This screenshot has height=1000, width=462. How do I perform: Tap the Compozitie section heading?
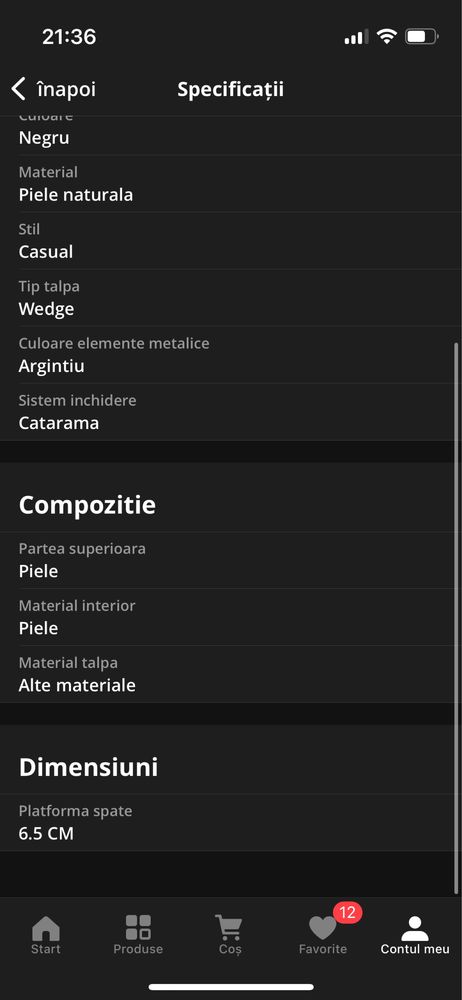tap(87, 505)
